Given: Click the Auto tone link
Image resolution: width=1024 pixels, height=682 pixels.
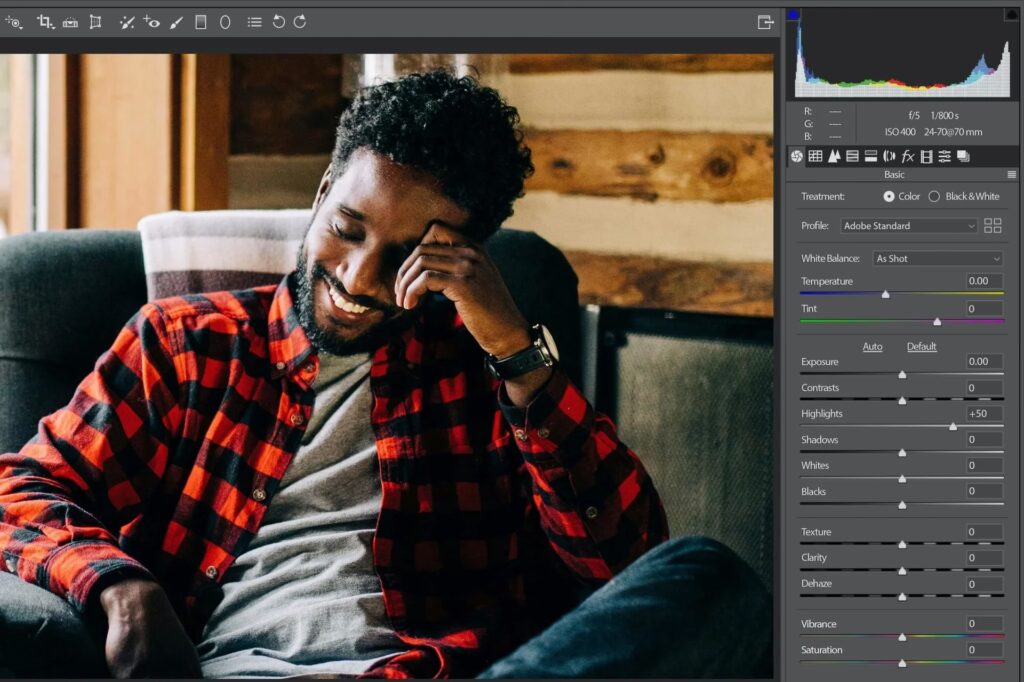Looking at the screenshot, I should coord(872,347).
